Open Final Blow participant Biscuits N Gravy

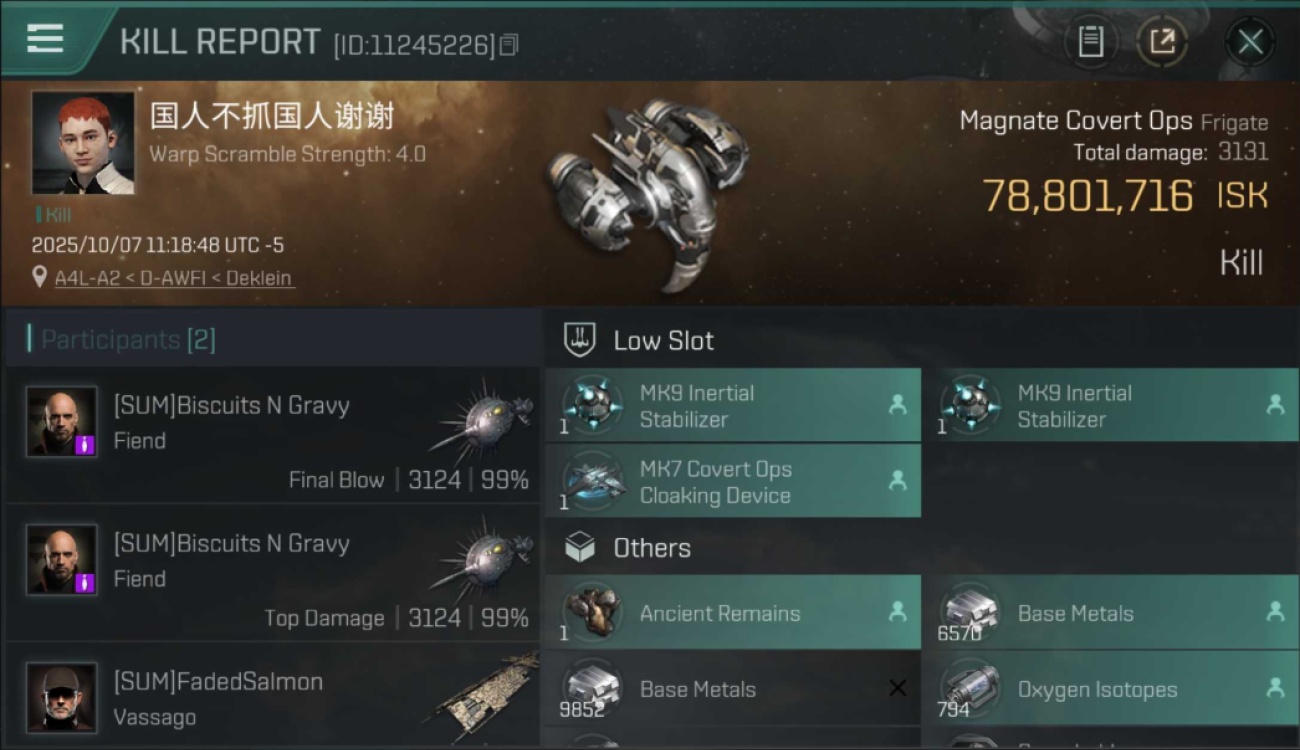point(272,434)
